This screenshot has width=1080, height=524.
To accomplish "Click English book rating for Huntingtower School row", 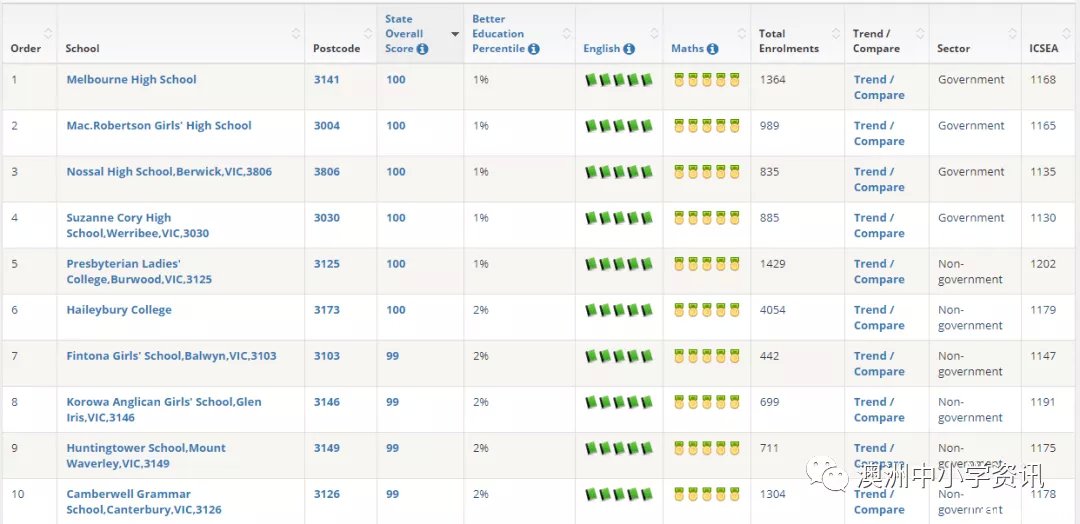I will [619, 449].
